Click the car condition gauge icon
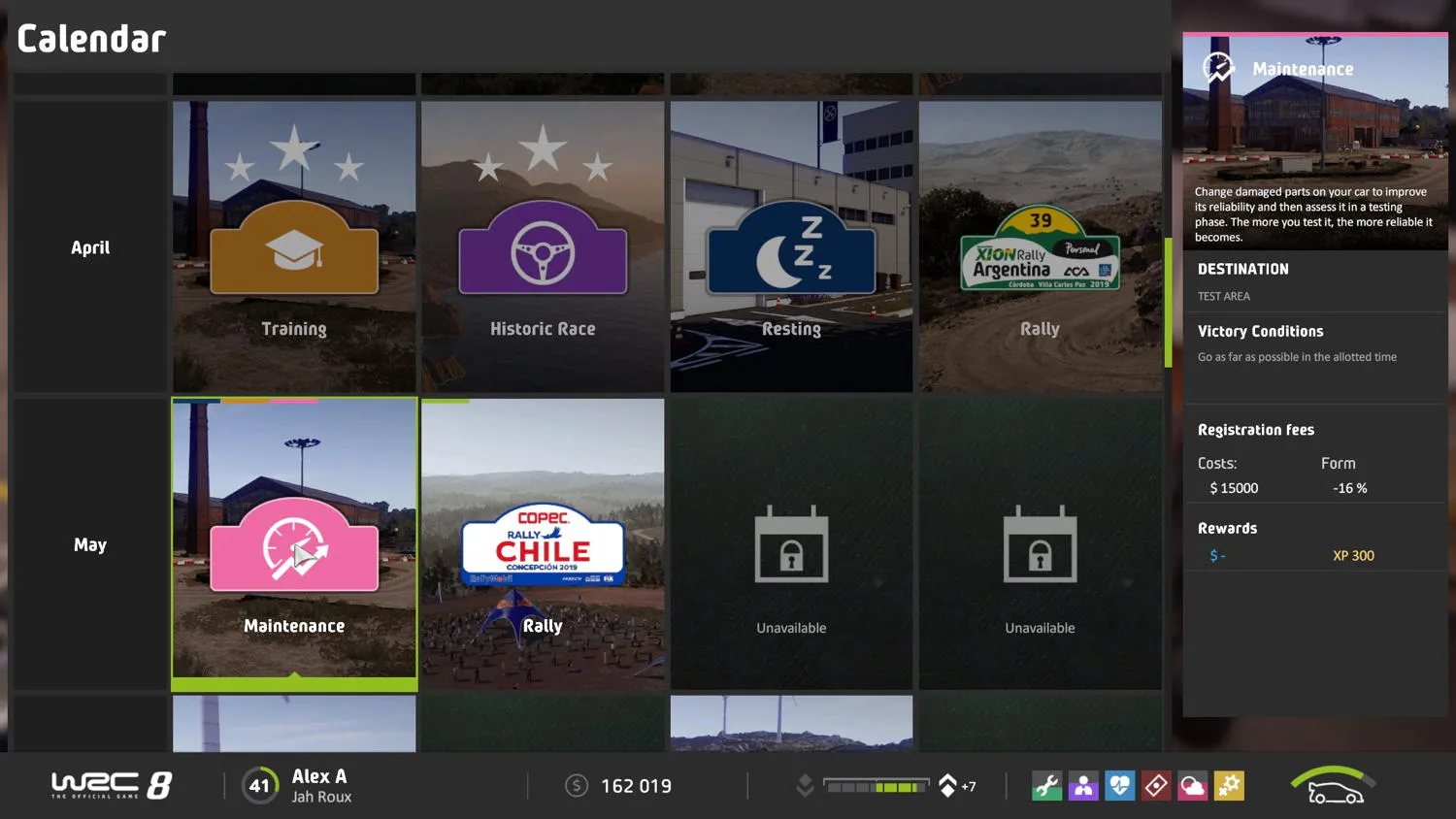This screenshot has height=819, width=1456. pyautogui.click(x=1333, y=787)
